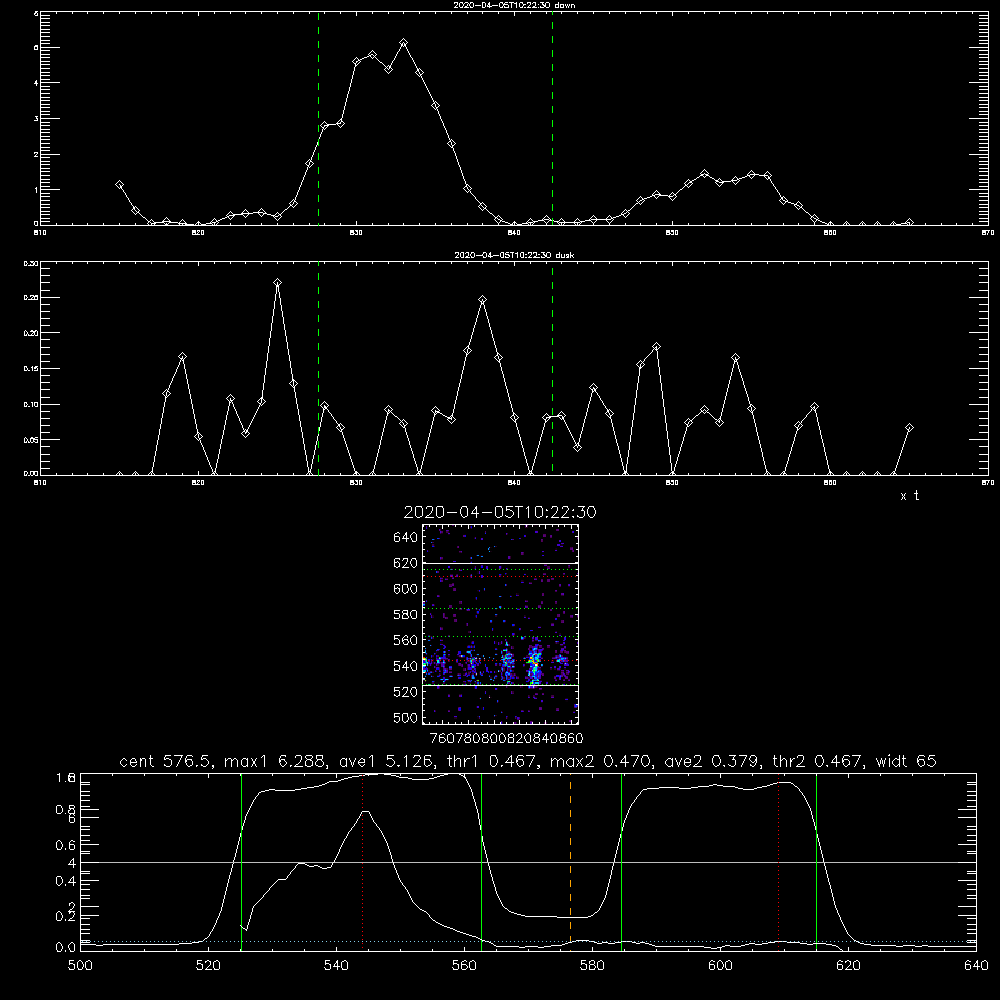Click the red dotted line at 544 in the bottom plot

coord(363,861)
